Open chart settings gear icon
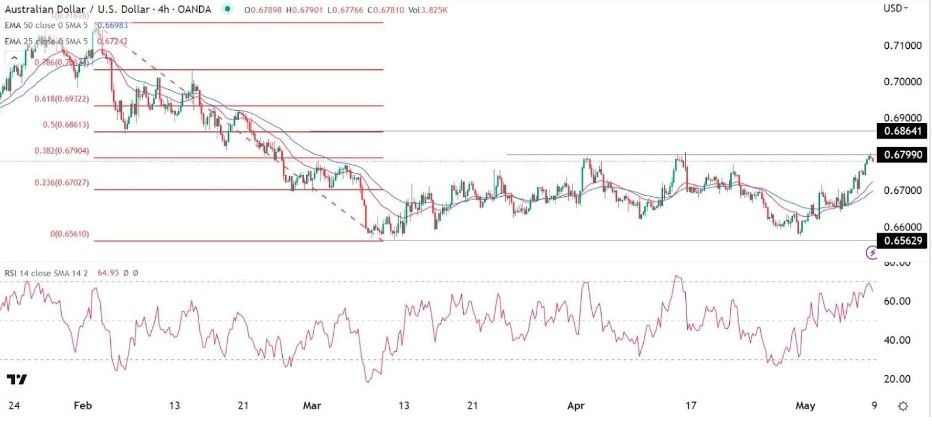This screenshot has width=932, height=434. (903, 407)
